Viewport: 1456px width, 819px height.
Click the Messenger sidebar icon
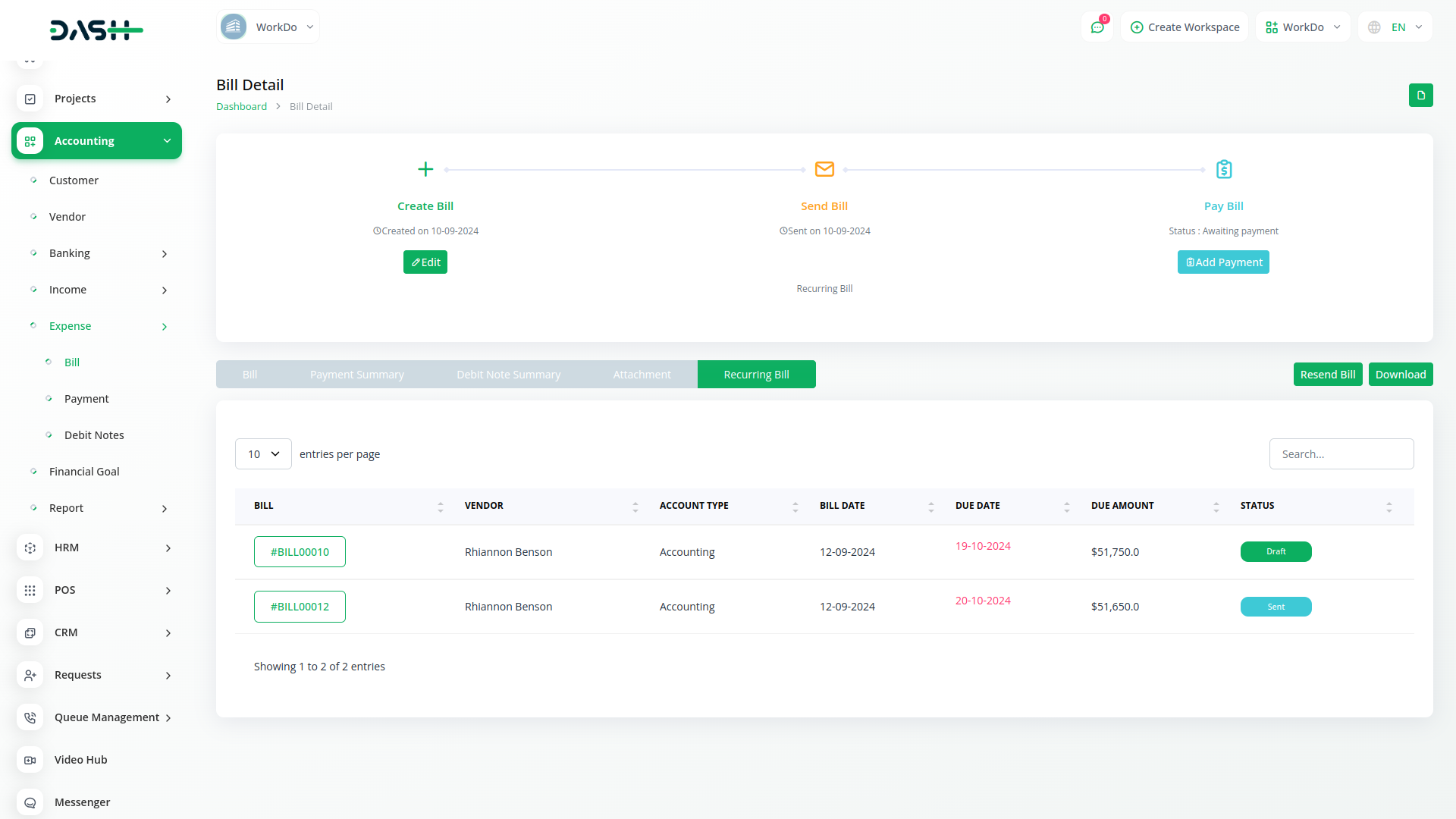pos(30,802)
